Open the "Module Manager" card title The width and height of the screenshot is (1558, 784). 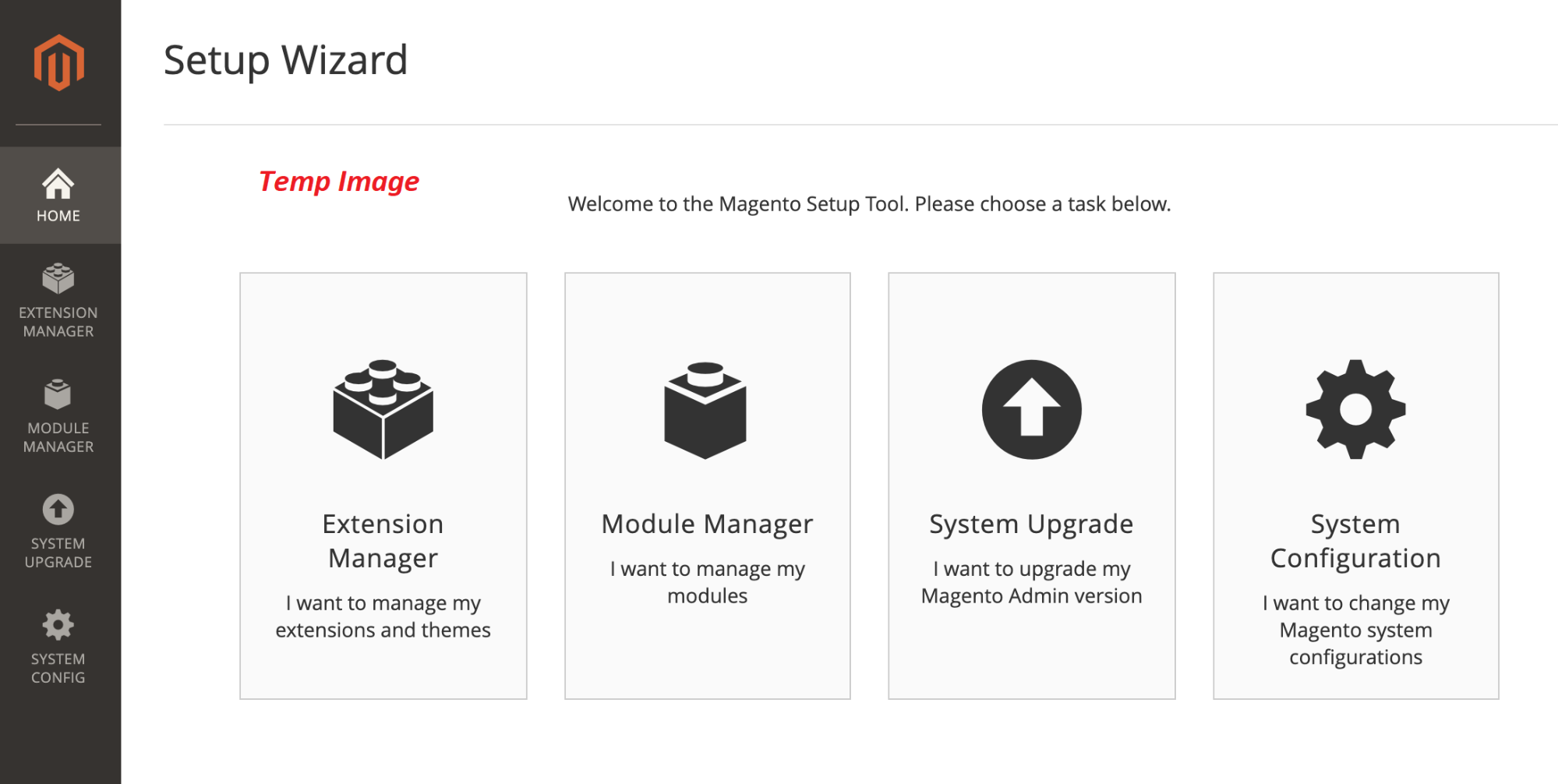tap(707, 524)
